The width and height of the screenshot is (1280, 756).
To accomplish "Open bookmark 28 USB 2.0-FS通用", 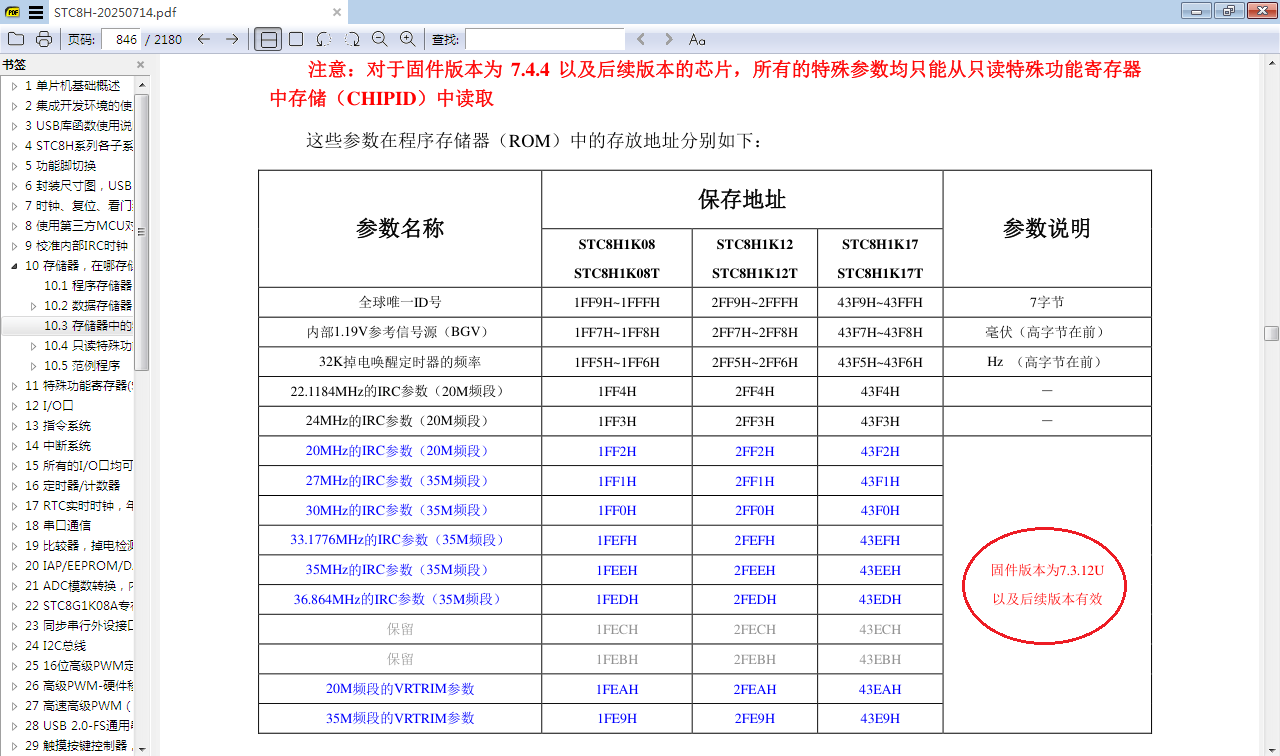I will point(78,726).
